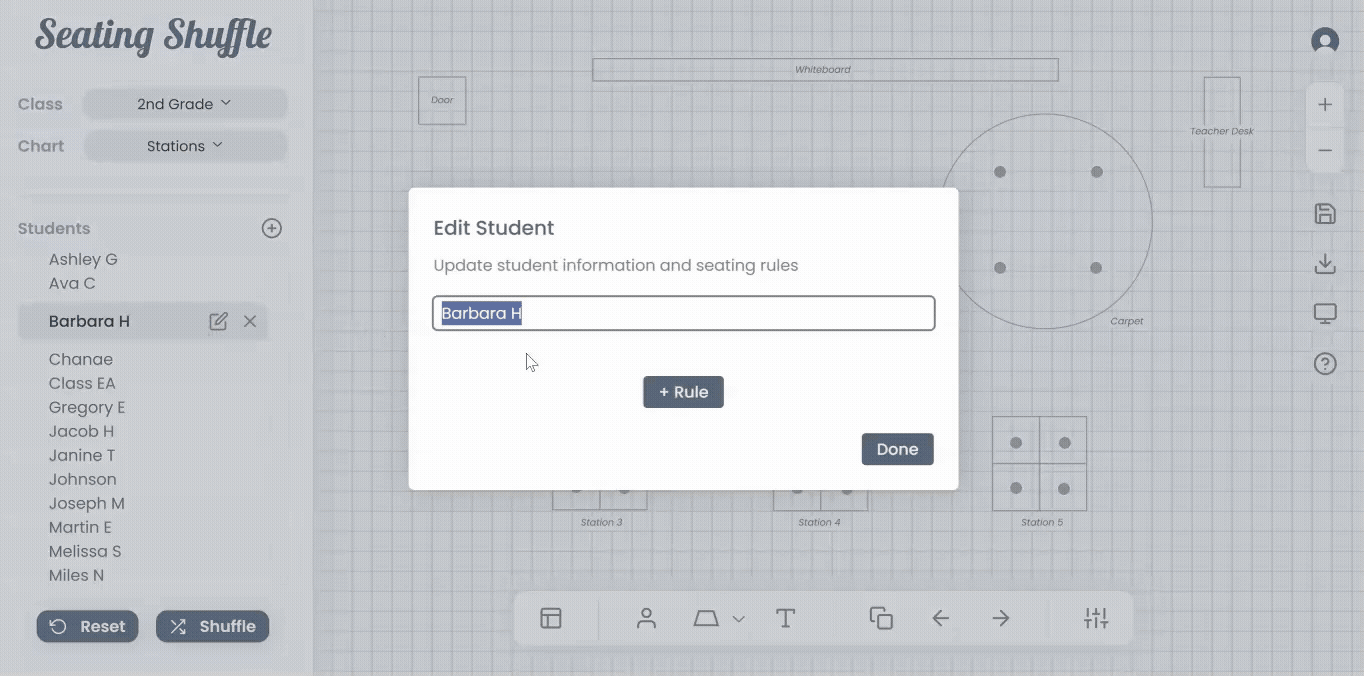Select Gregory E in the student list
This screenshot has height=676, width=1364.
[x=87, y=407]
